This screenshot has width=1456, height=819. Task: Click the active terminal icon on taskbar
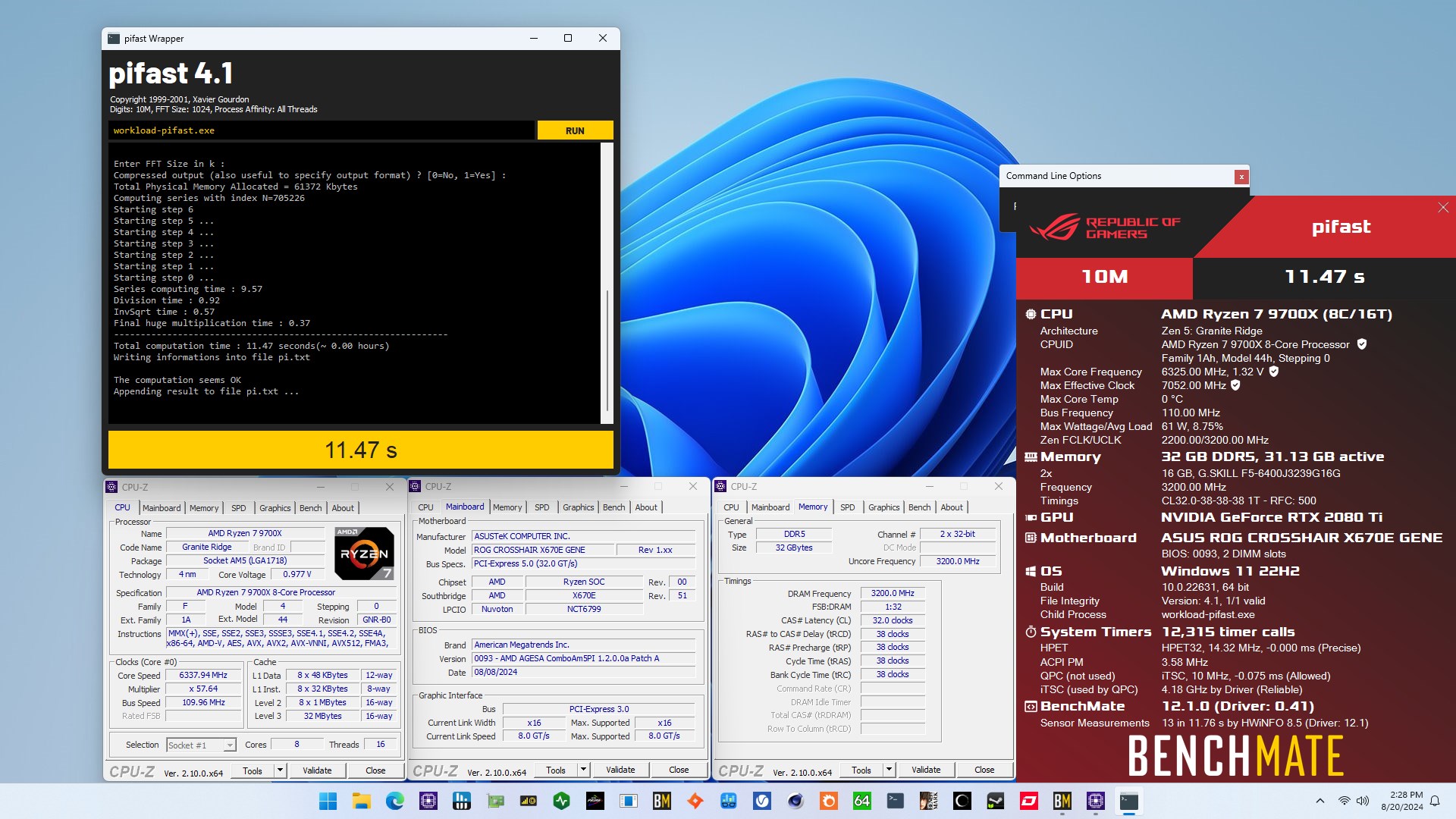tap(1129, 801)
